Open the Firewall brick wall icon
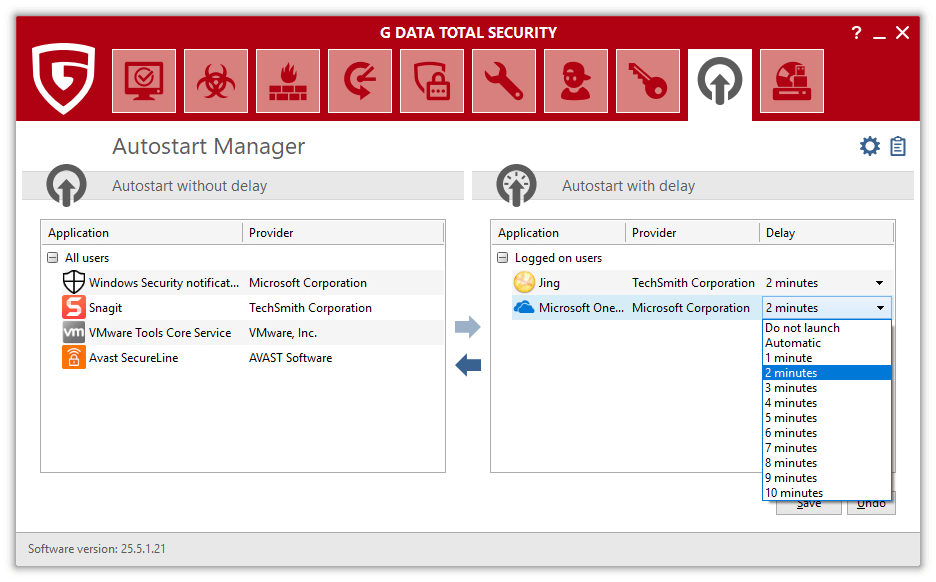 click(288, 81)
